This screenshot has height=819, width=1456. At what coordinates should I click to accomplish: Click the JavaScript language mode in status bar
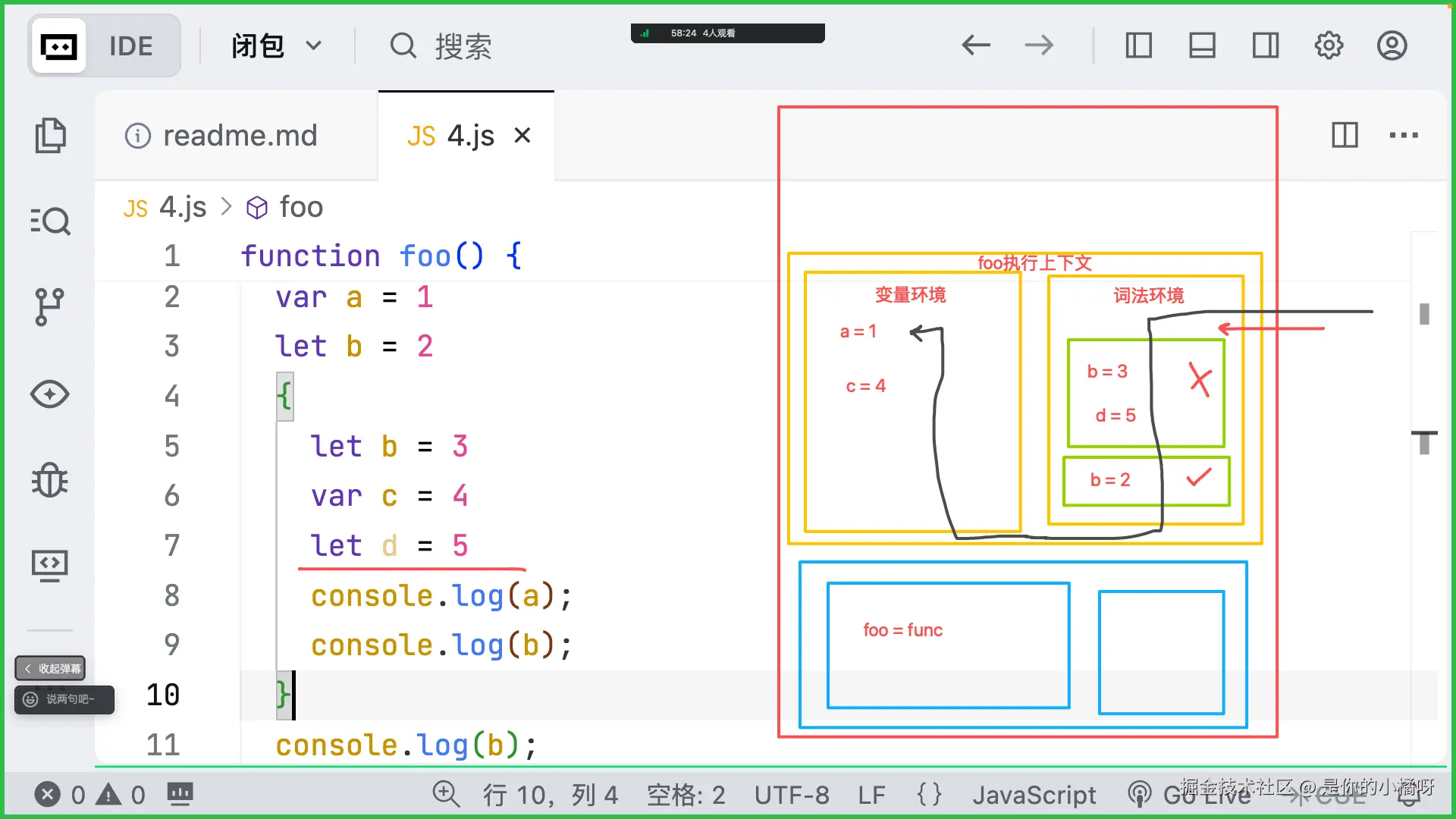(x=1034, y=795)
